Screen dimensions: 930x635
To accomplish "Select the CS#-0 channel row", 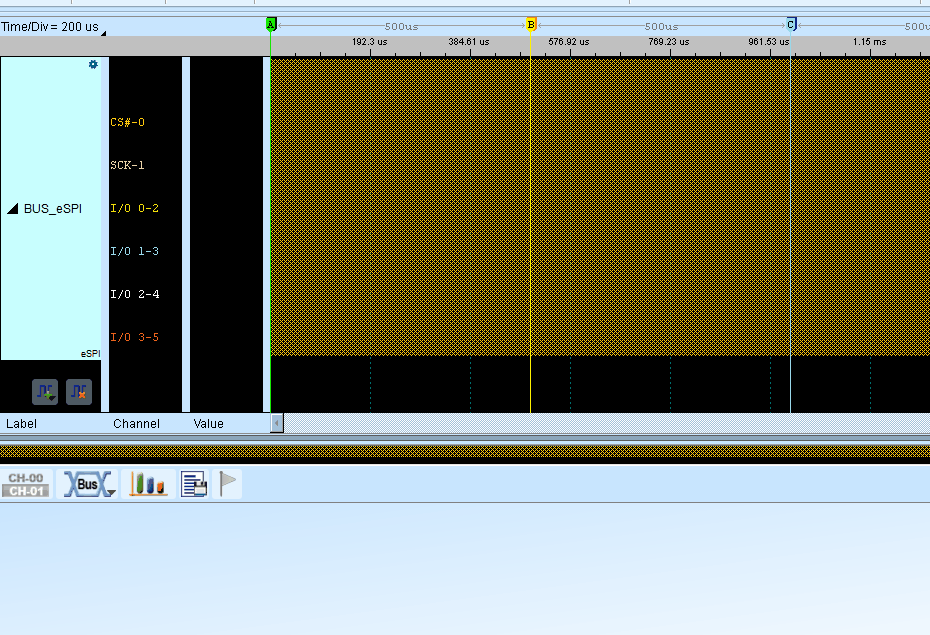I will point(127,122).
